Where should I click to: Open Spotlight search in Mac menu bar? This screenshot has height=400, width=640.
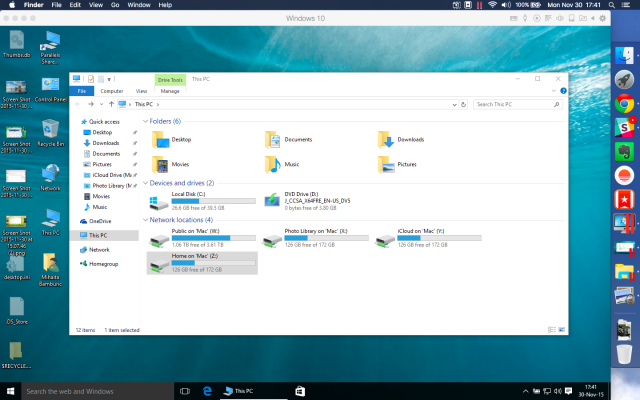[612, 5]
